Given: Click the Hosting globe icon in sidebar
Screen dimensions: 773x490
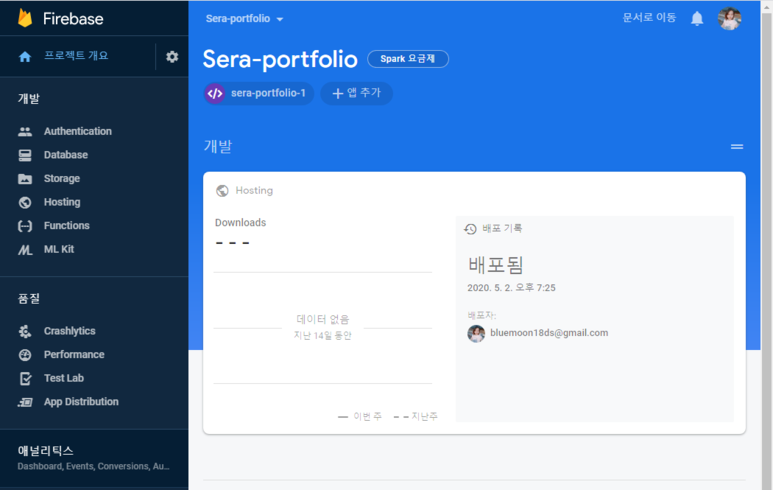Looking at the screenshot, I should (x=25, y=202).
